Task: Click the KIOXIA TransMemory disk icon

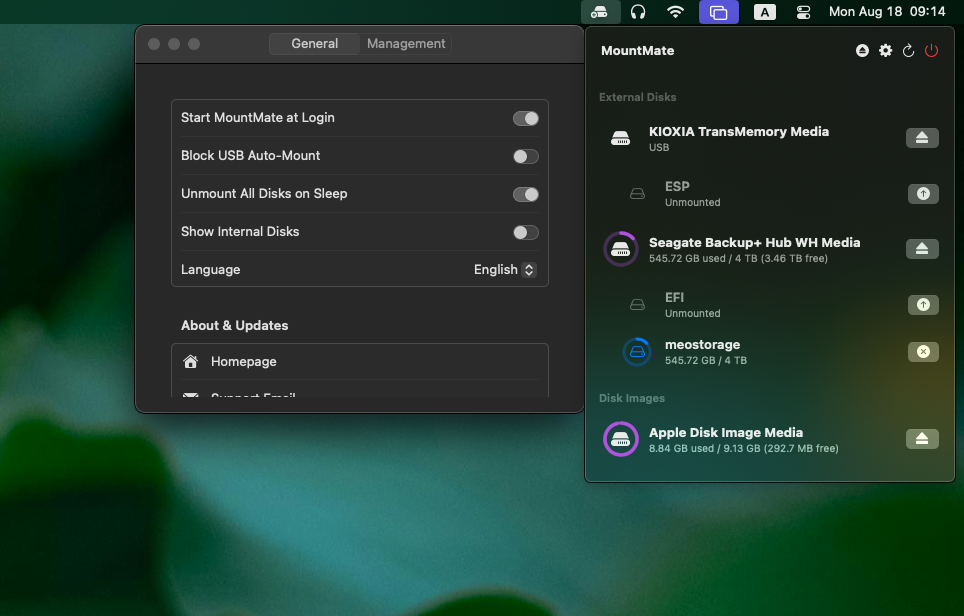Action: click(x=620, y=138)
